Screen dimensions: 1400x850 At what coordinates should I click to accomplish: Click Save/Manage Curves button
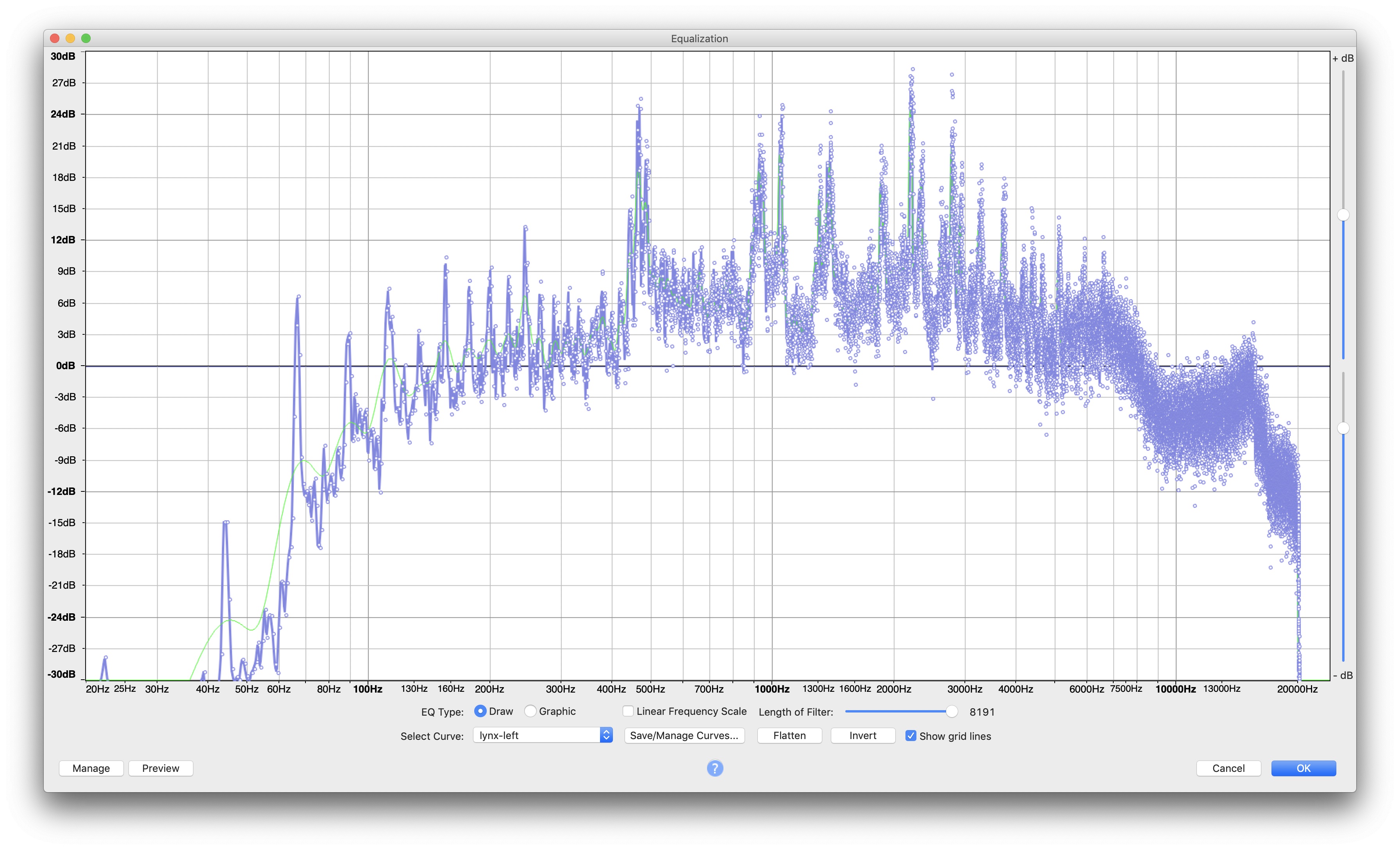pos(684,735)
